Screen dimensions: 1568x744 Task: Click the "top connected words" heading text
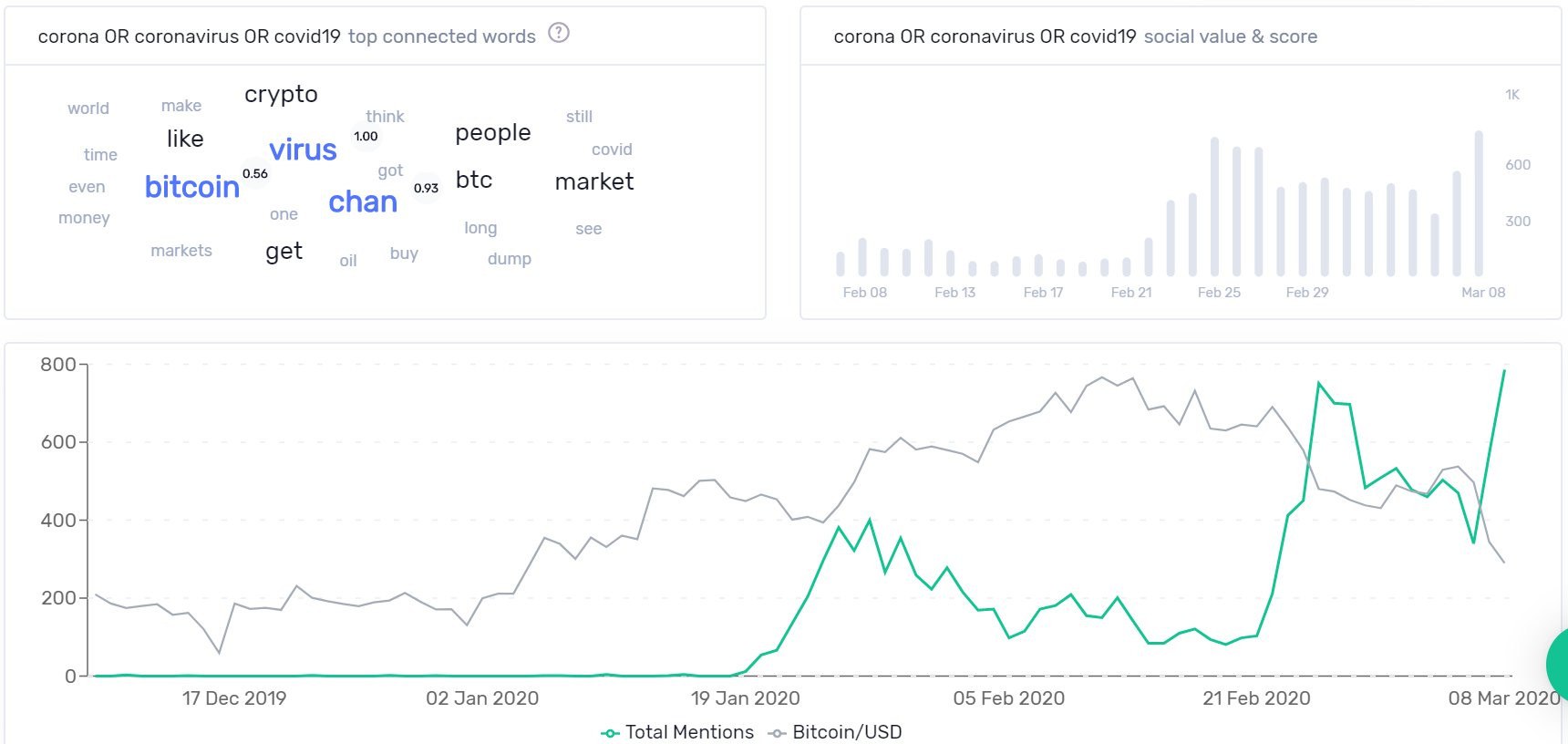coord(441,36)
